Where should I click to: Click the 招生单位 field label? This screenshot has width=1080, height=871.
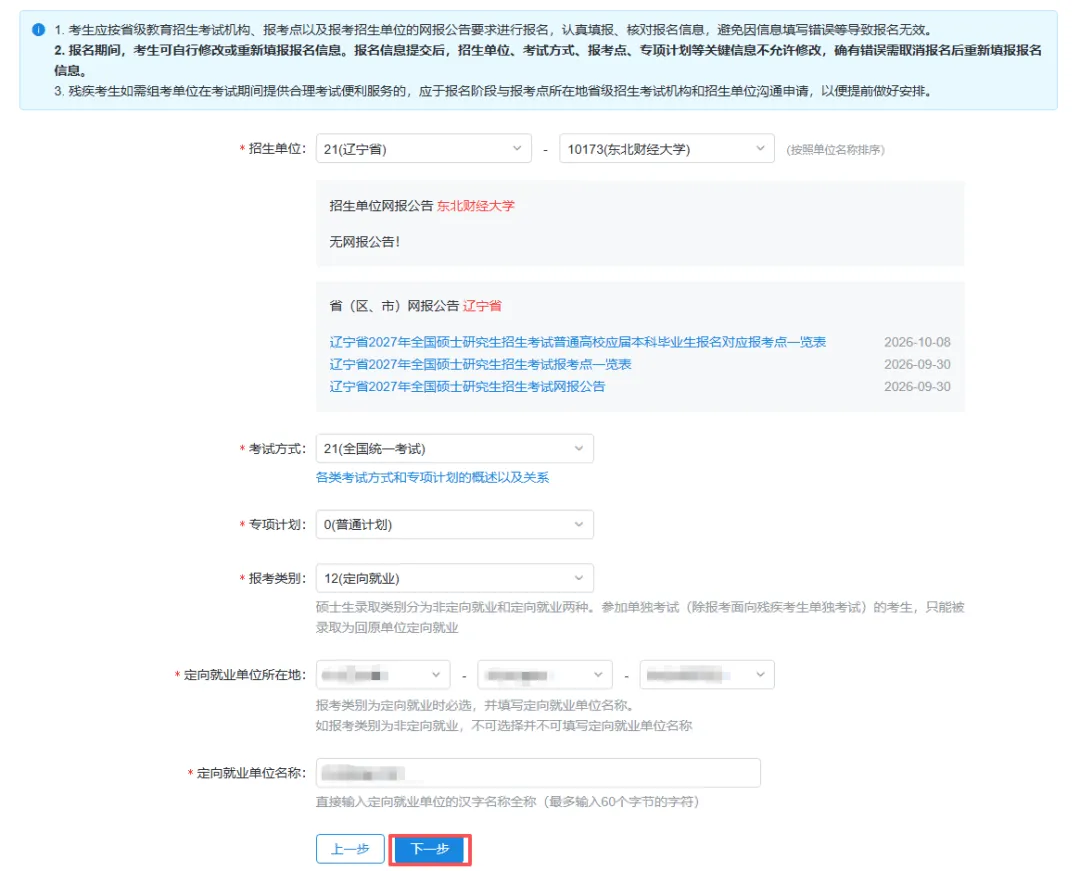277,149
